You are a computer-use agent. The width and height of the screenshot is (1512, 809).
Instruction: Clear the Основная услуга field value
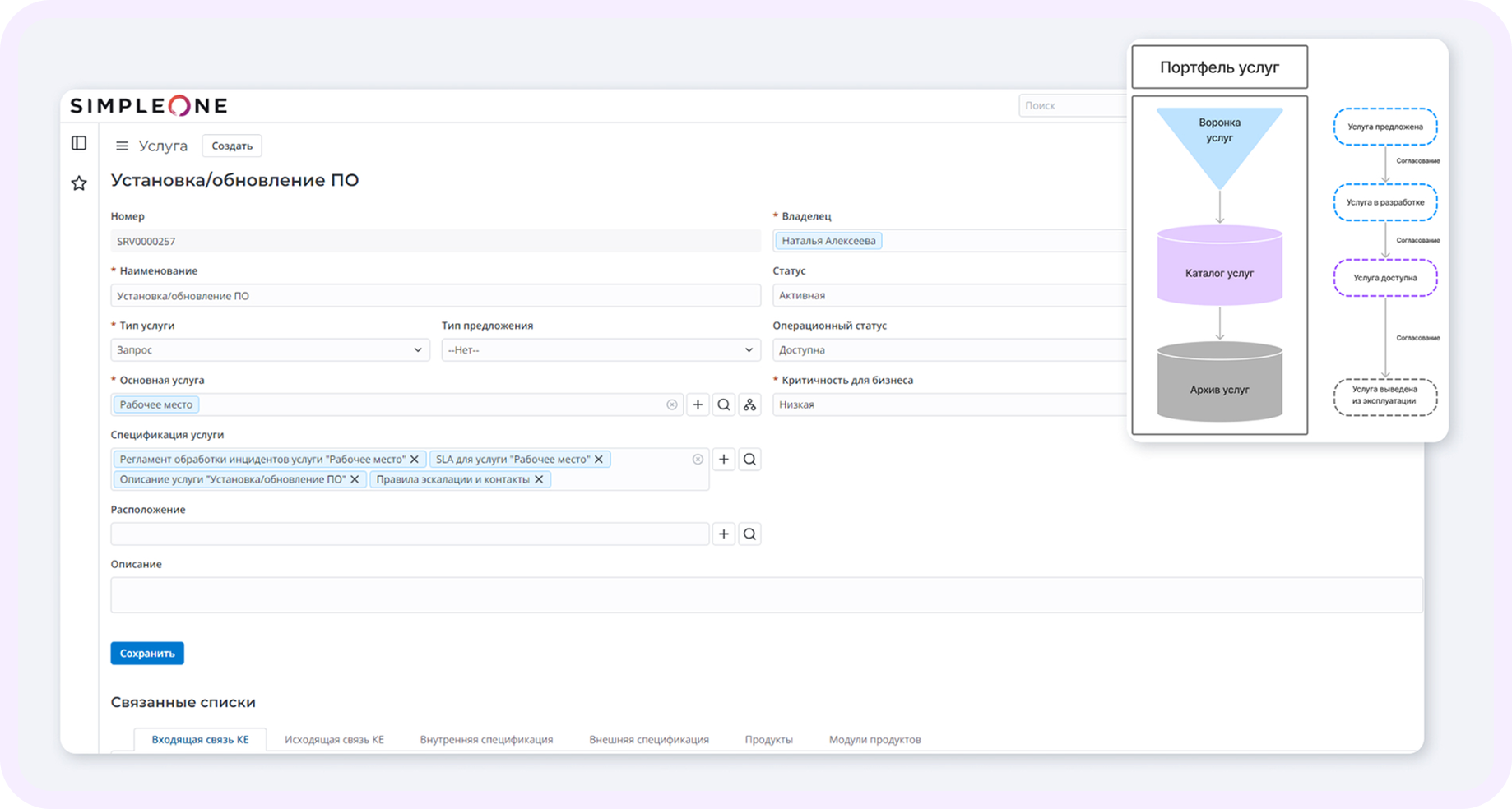[x=672, y=404]
